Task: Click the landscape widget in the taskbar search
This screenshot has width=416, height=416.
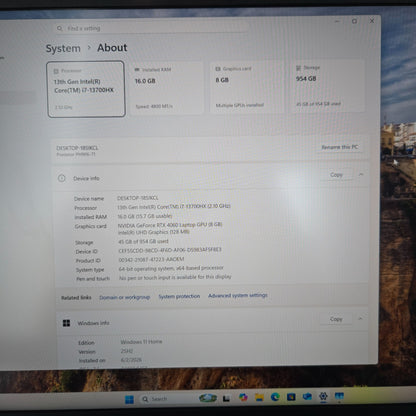Action: 208,398
